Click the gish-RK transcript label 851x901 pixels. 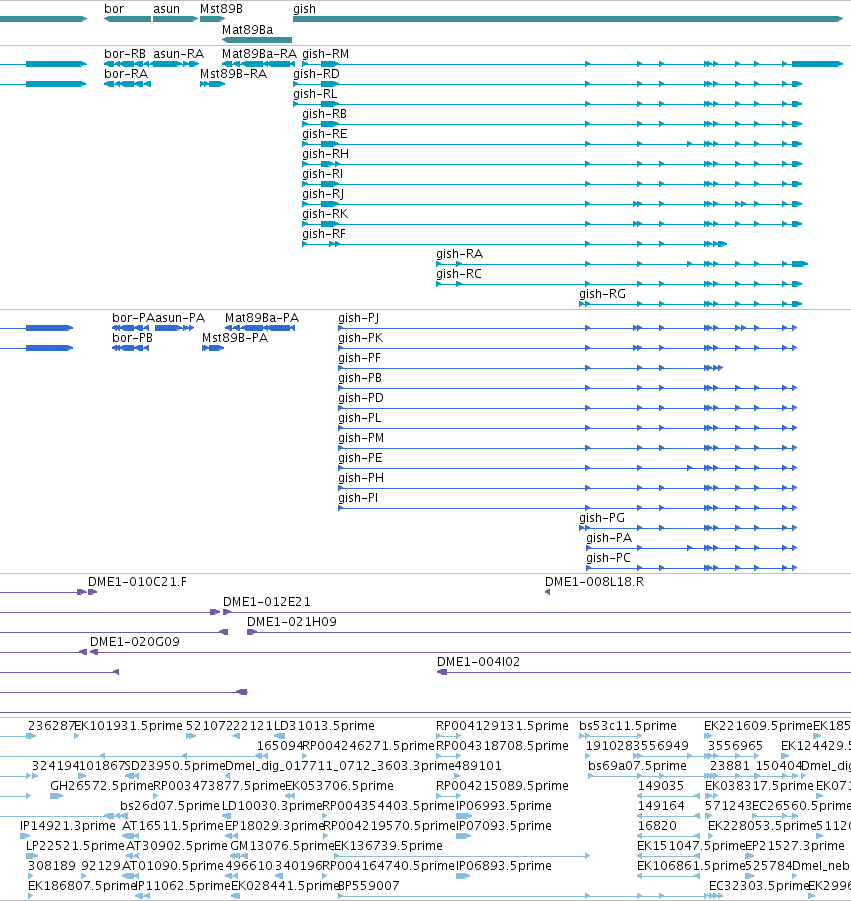click(x=325, y=214)
